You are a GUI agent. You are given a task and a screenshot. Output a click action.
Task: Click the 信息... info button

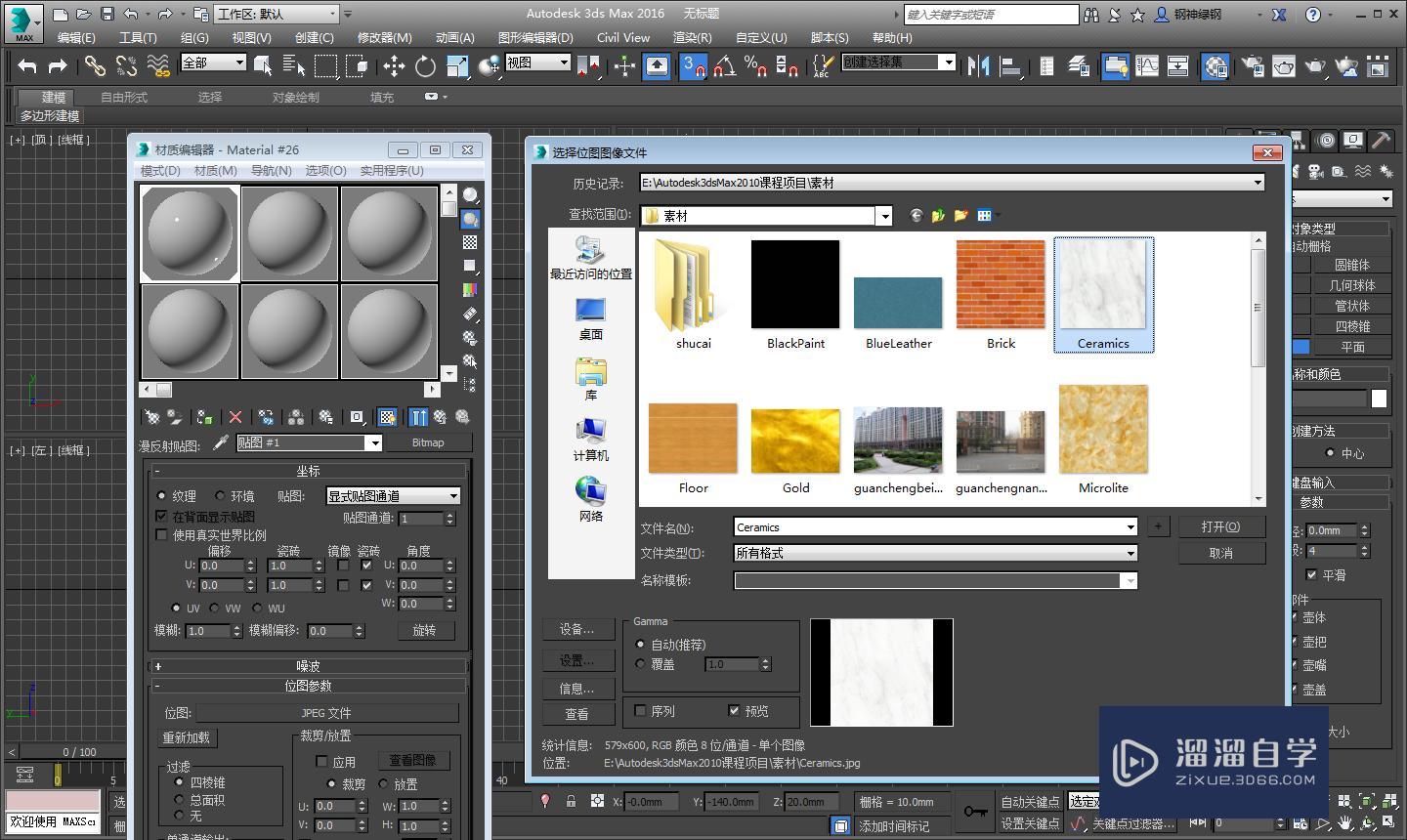(x=576, y=689)
